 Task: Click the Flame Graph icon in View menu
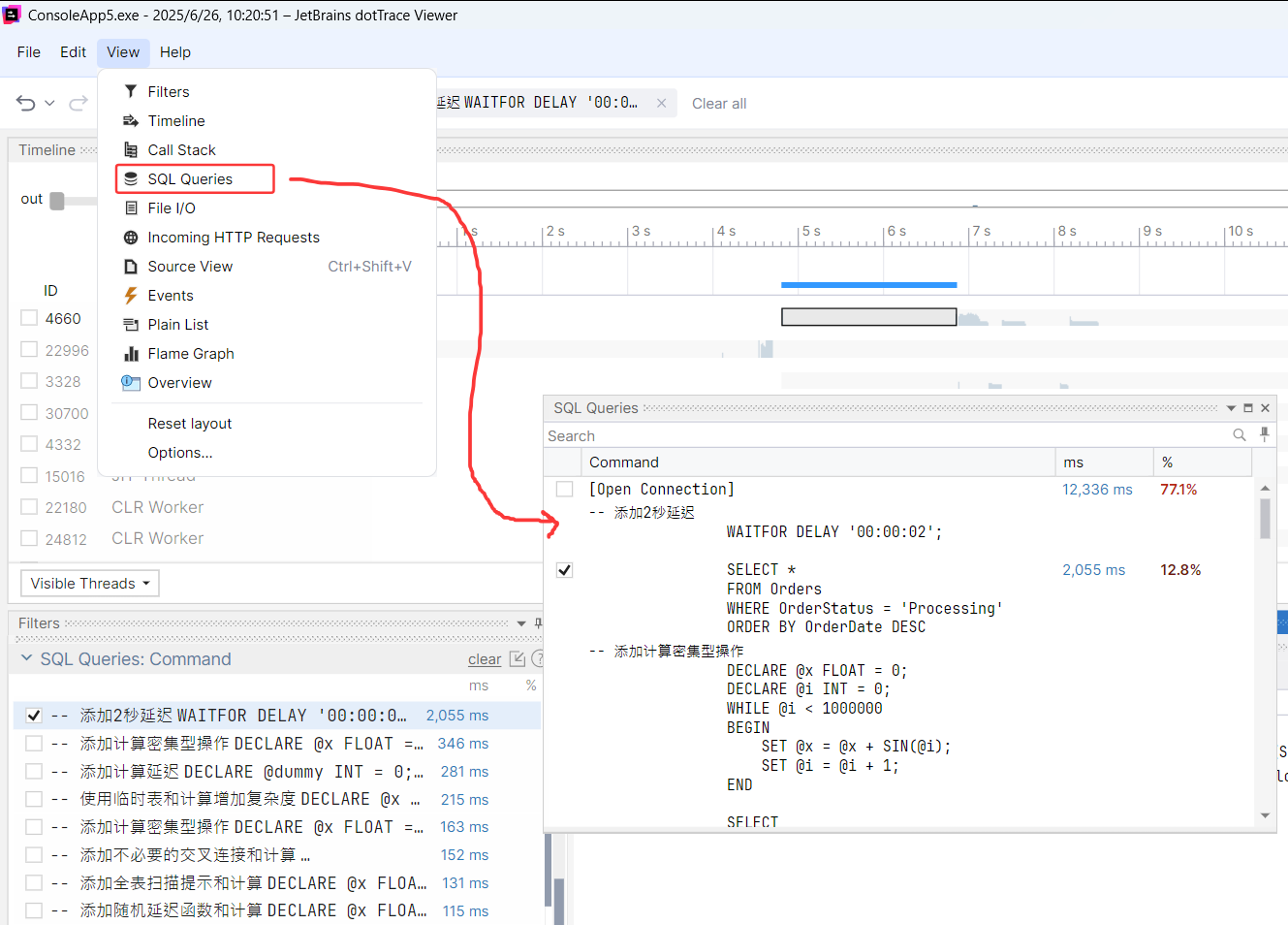tap(131, 354)
